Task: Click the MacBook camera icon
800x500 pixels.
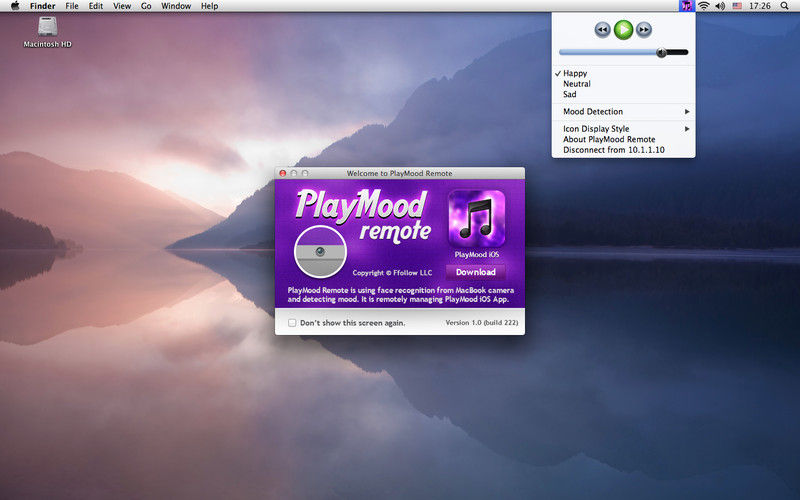Action: point(320,252)
